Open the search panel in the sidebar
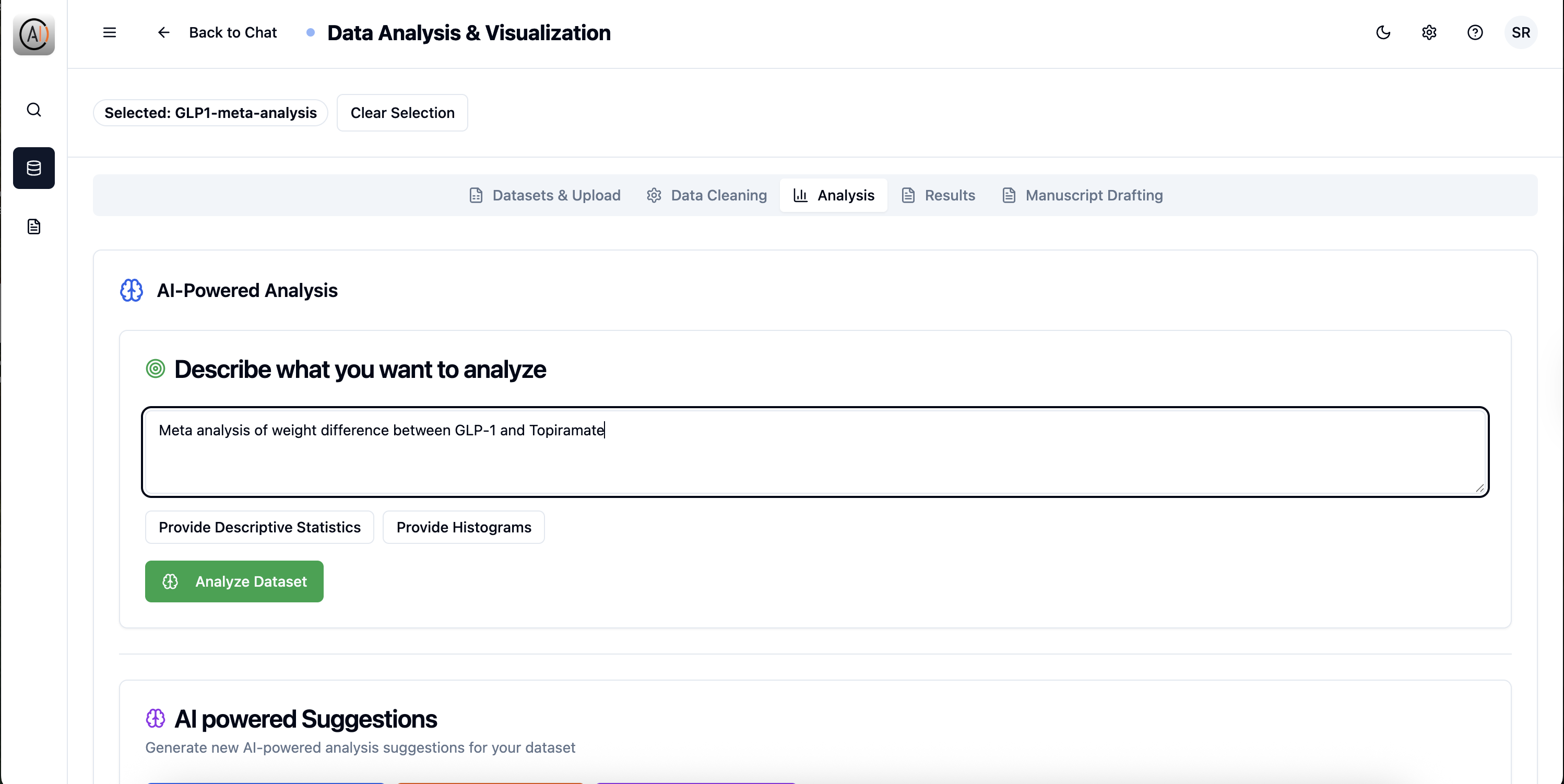The image size is (1564, 784). [x=33, y=109]
